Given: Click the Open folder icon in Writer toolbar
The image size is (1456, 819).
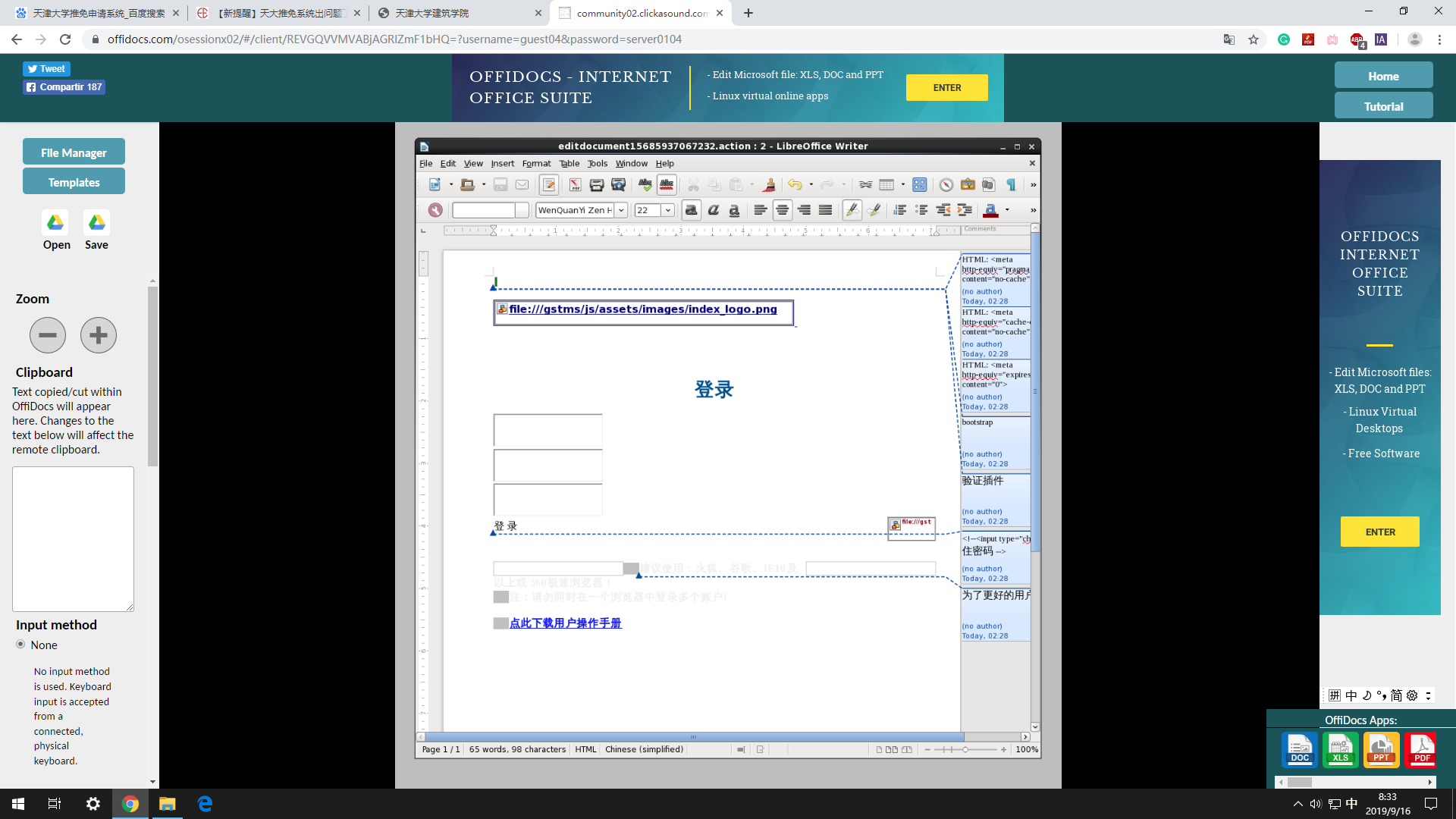Looking at the screenshot, I should tap(467, 185).
